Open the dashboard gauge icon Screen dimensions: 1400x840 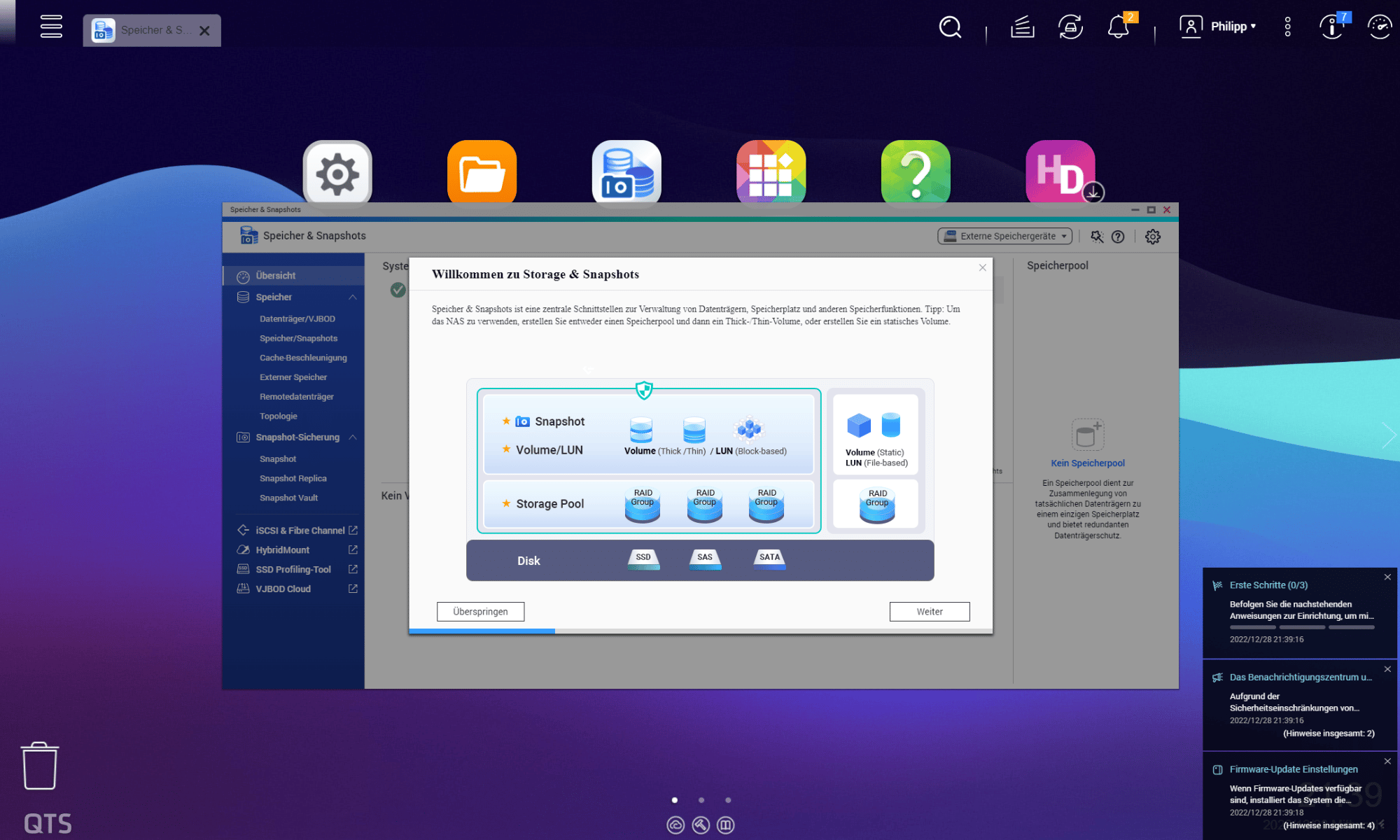[1380, 27]
